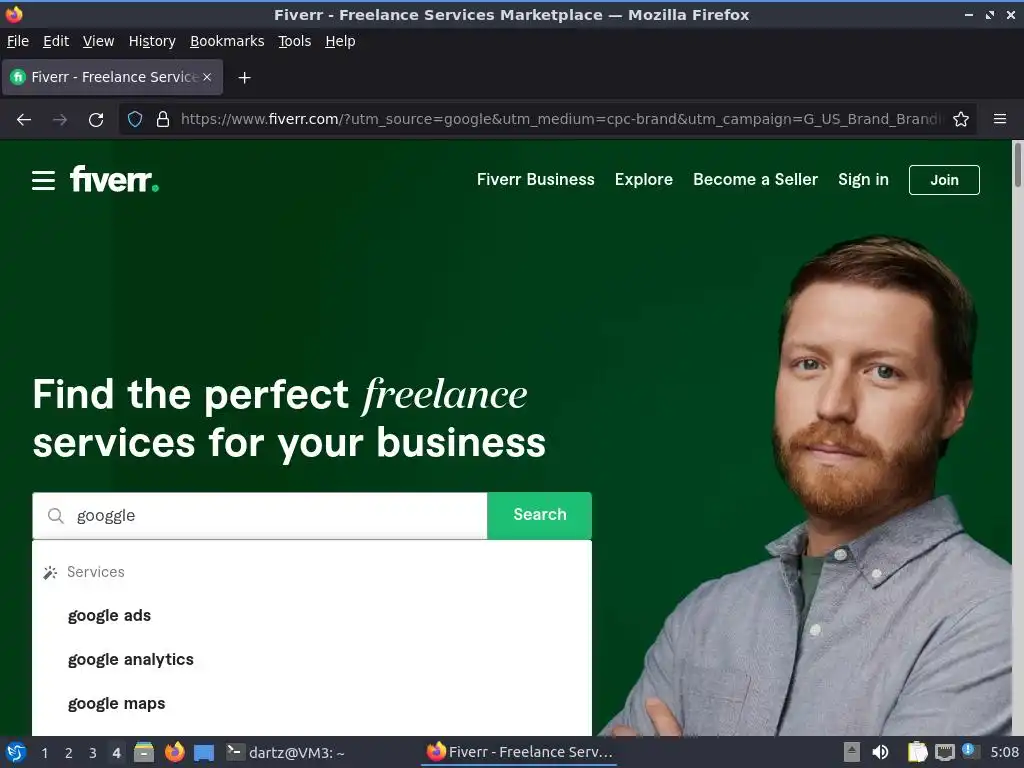Open the File menu
Viewport: 1024px width, 768px height.
pyautogui.click(x=18, y=41)
